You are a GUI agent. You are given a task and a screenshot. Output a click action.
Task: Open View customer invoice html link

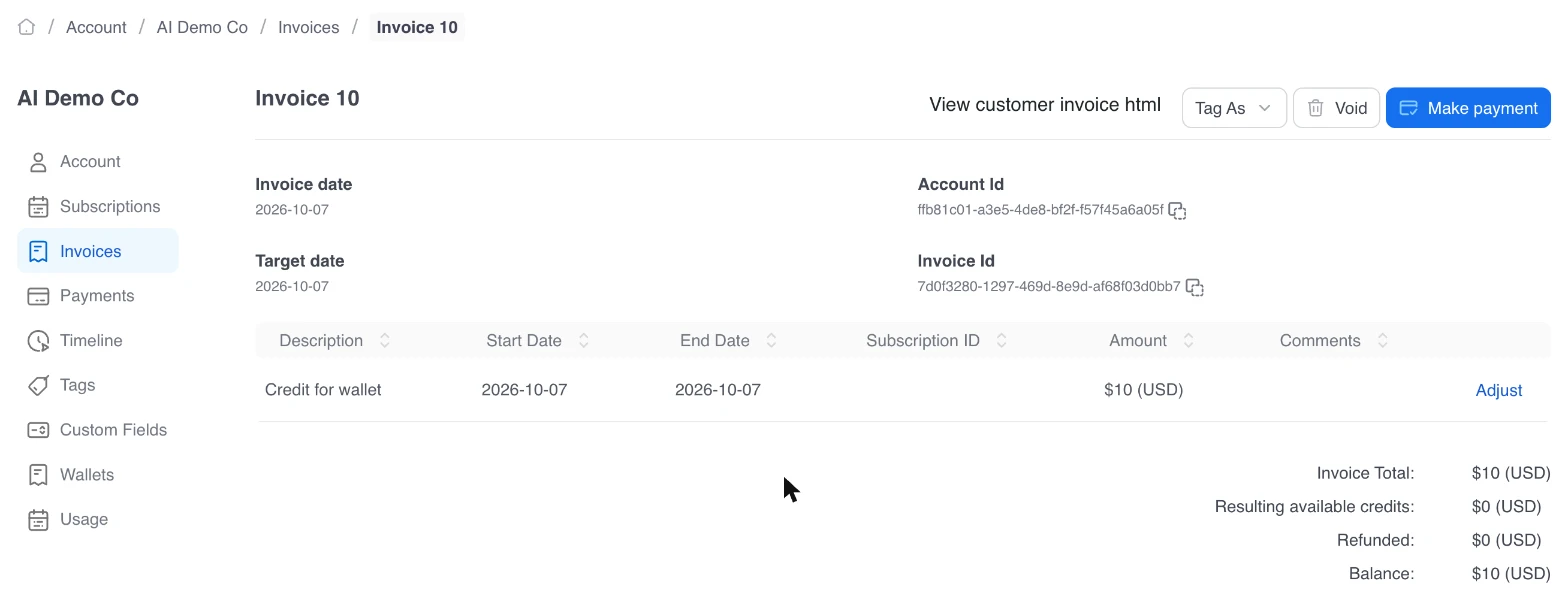tap(1045, 105)
